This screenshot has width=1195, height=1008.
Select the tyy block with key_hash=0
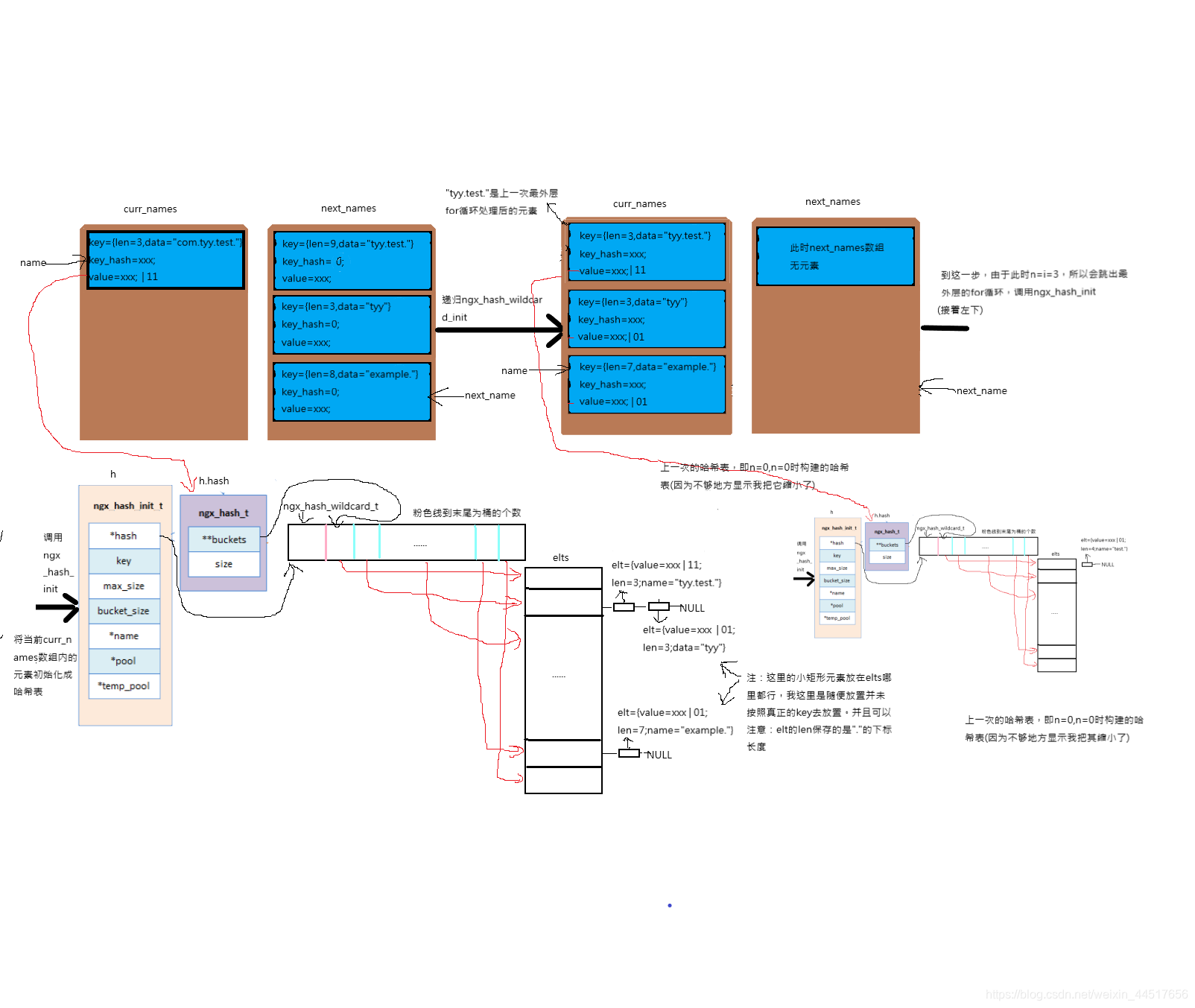pyautogui.click(x=352, y=324)
